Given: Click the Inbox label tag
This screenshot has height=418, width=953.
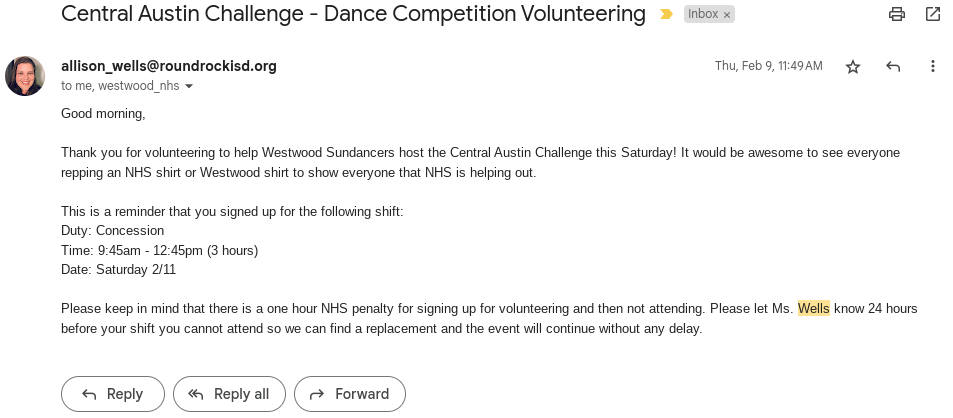Looking at the screenshot, I should click(703, 14).
